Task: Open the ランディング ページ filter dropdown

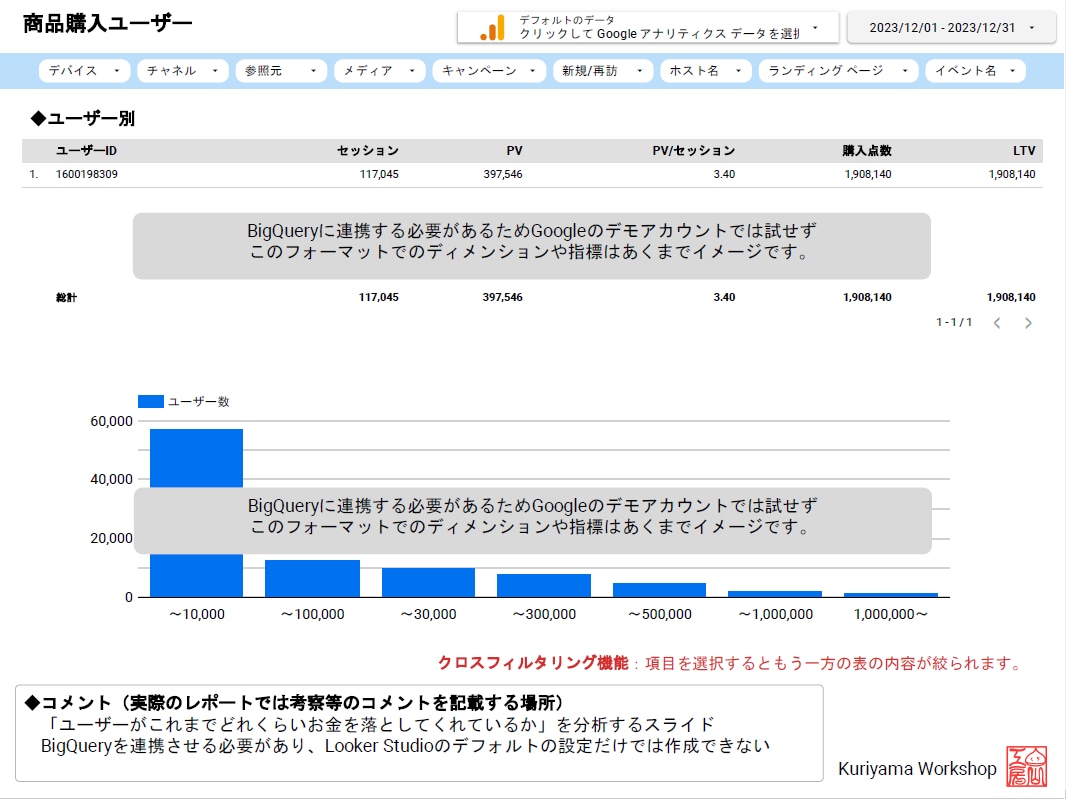Action: (x=838, y=71)
